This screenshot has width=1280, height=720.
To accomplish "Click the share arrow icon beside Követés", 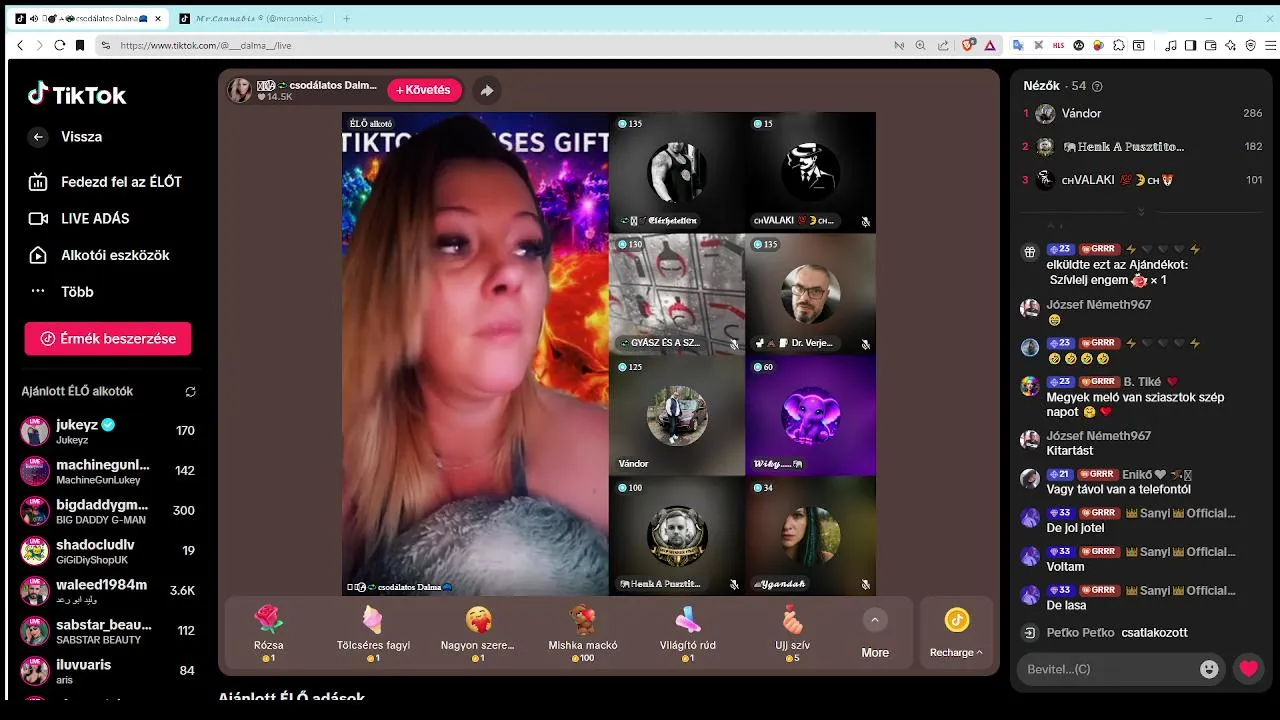I will click(x=486, y=90).
